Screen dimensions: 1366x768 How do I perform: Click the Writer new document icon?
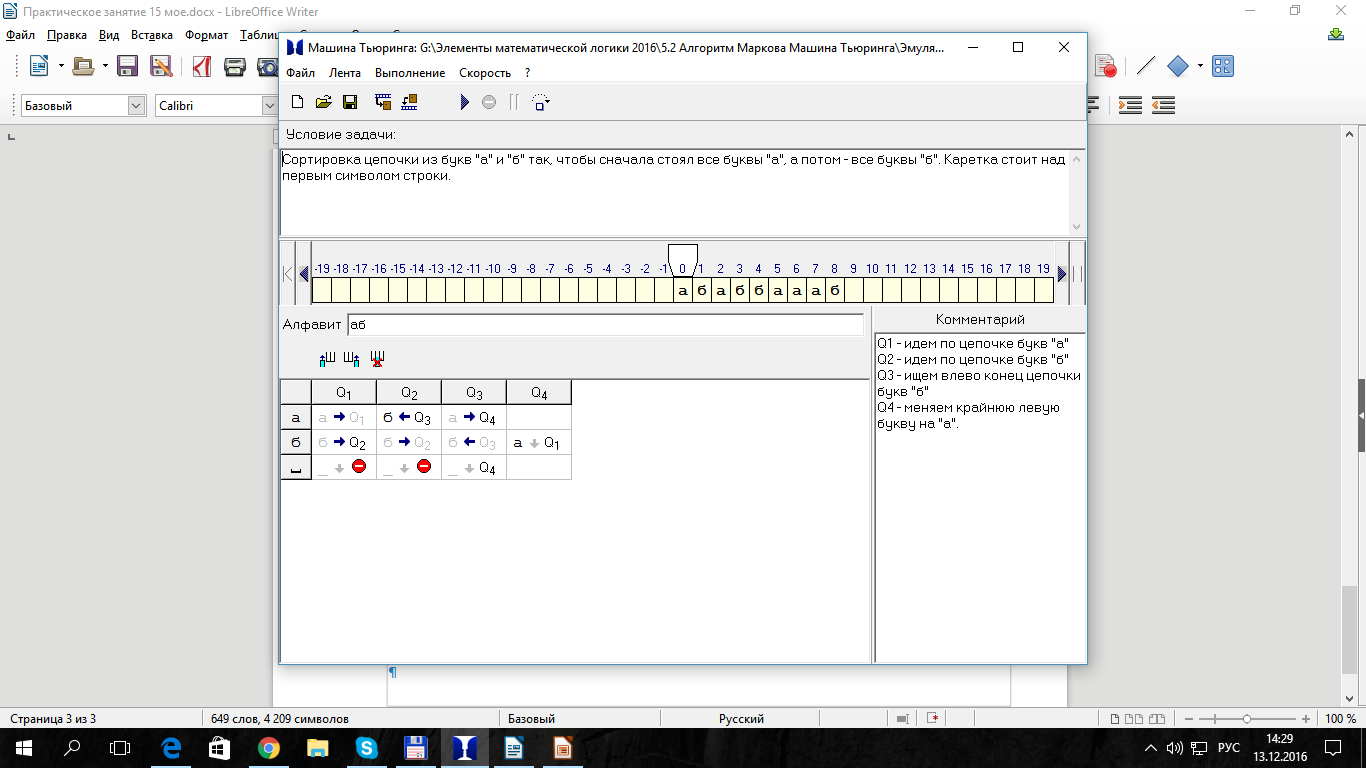(39, 67)
